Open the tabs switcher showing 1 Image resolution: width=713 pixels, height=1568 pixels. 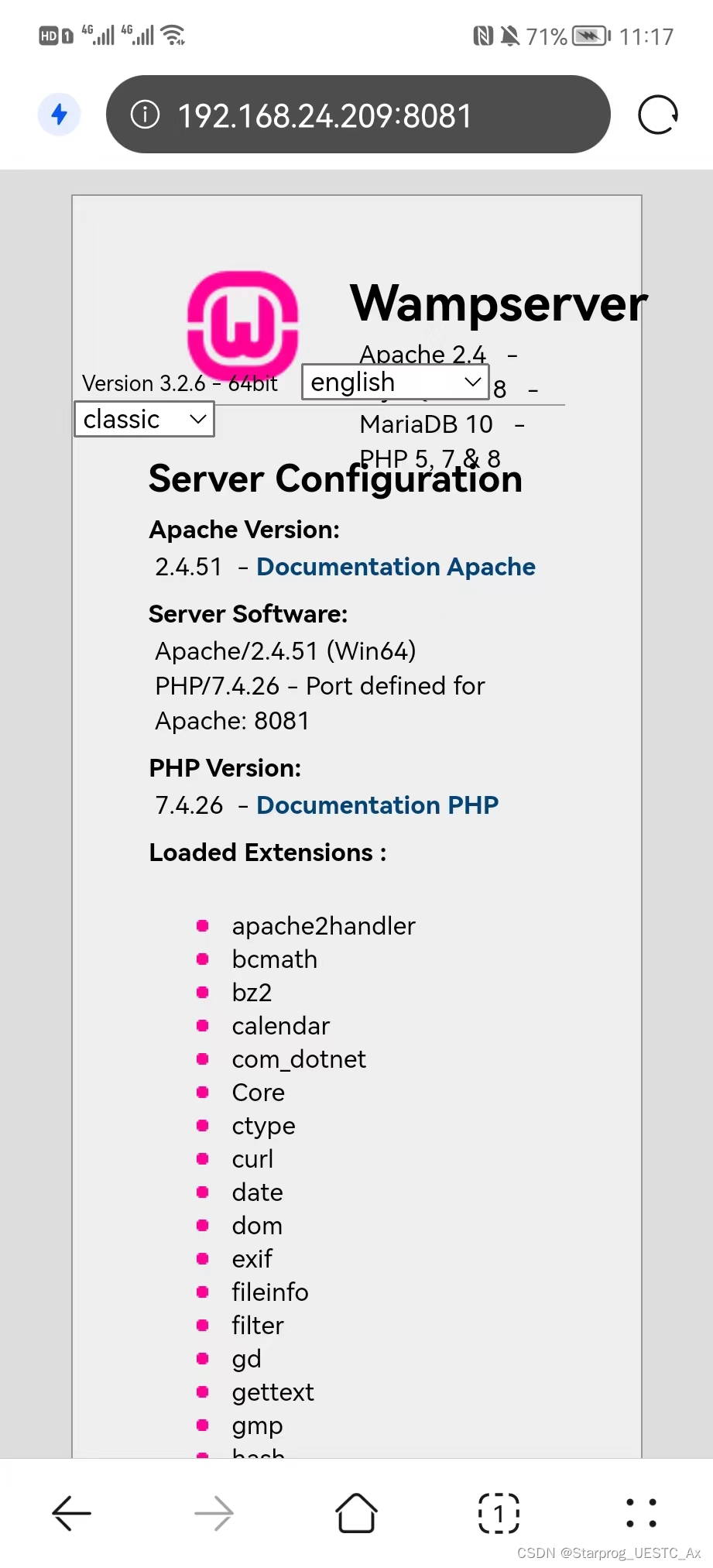[x=499, y=1513]
